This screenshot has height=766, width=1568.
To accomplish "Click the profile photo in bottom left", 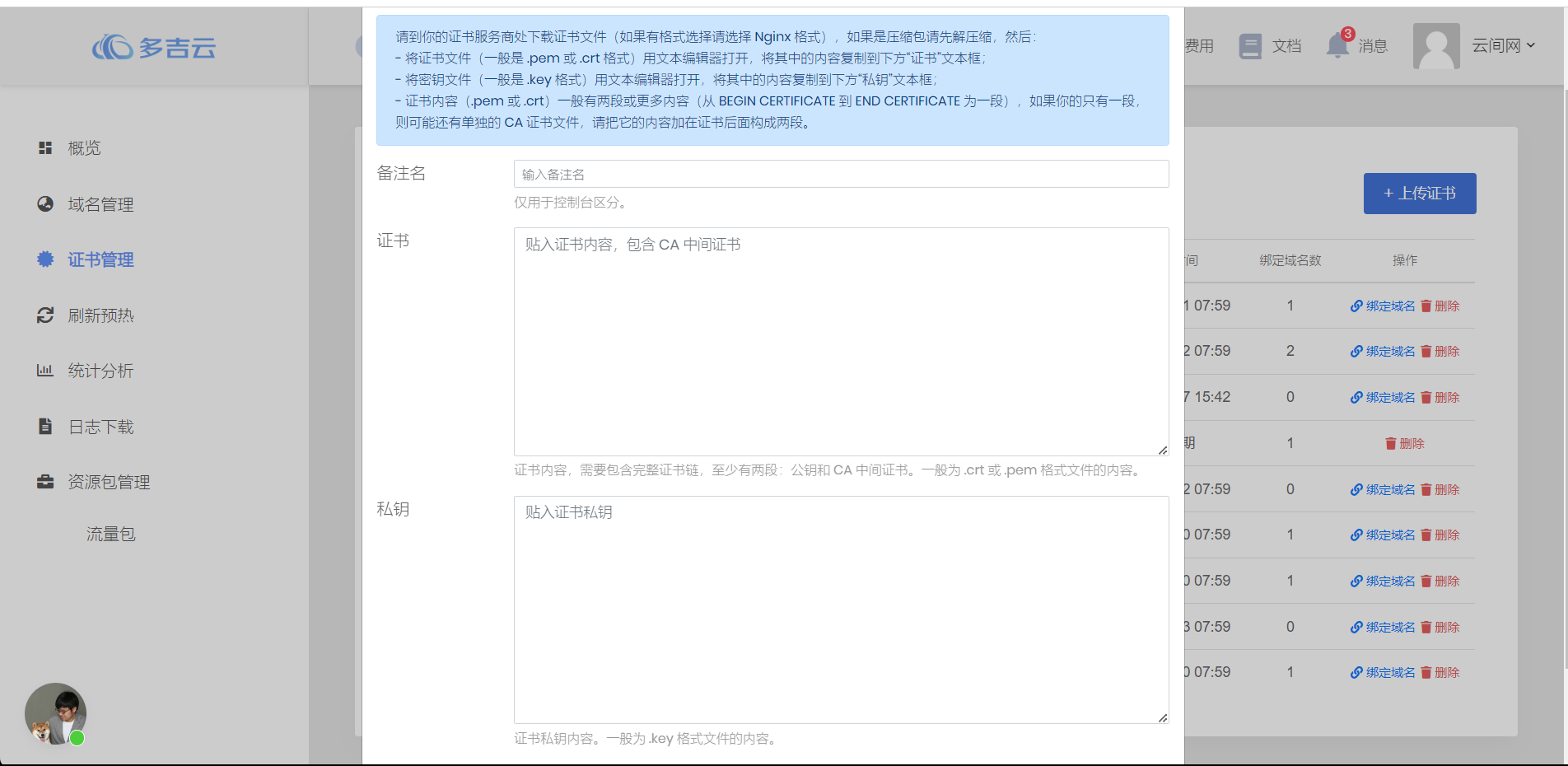I will pos(55,713).
